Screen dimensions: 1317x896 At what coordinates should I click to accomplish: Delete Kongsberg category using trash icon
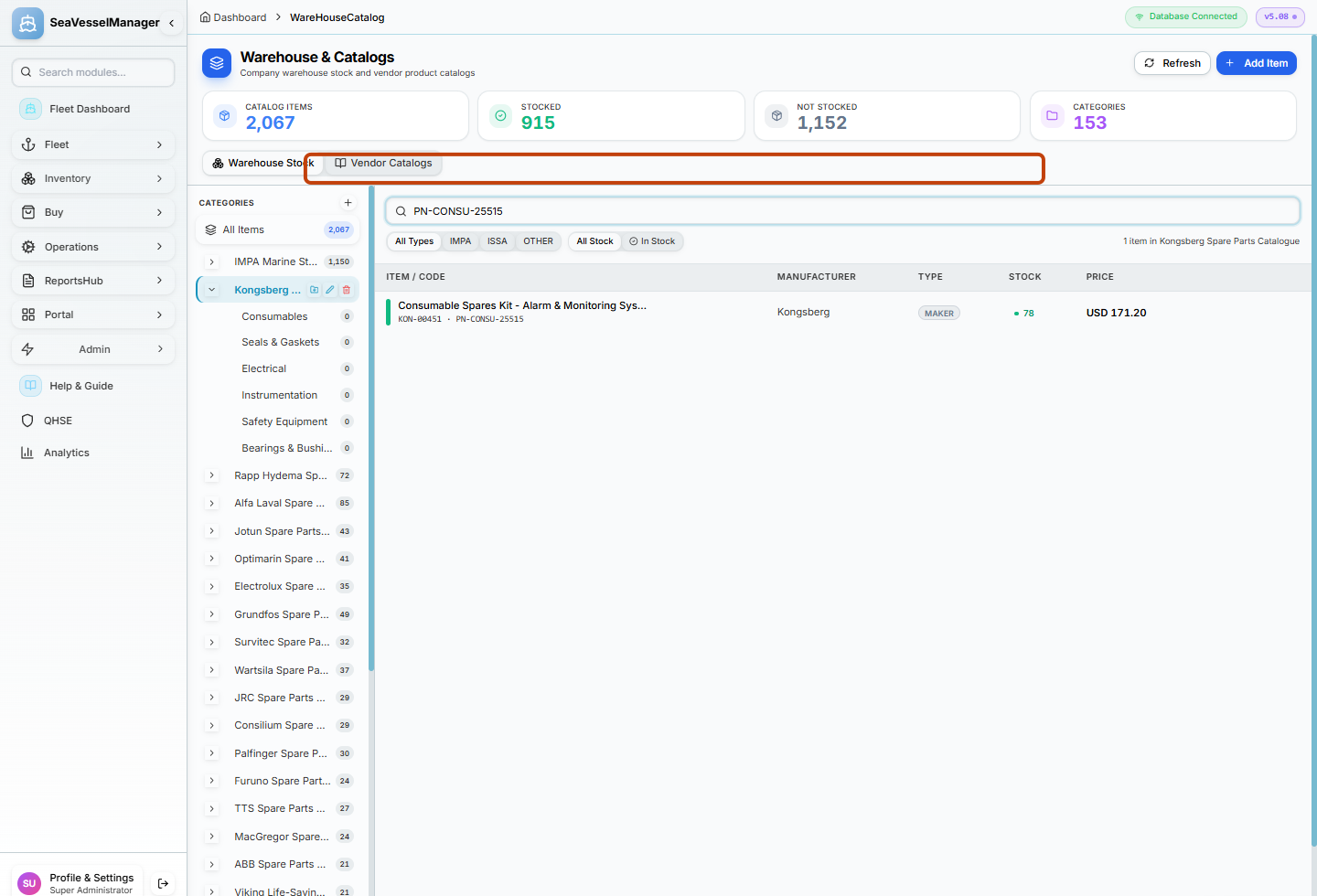pos(347,290)
